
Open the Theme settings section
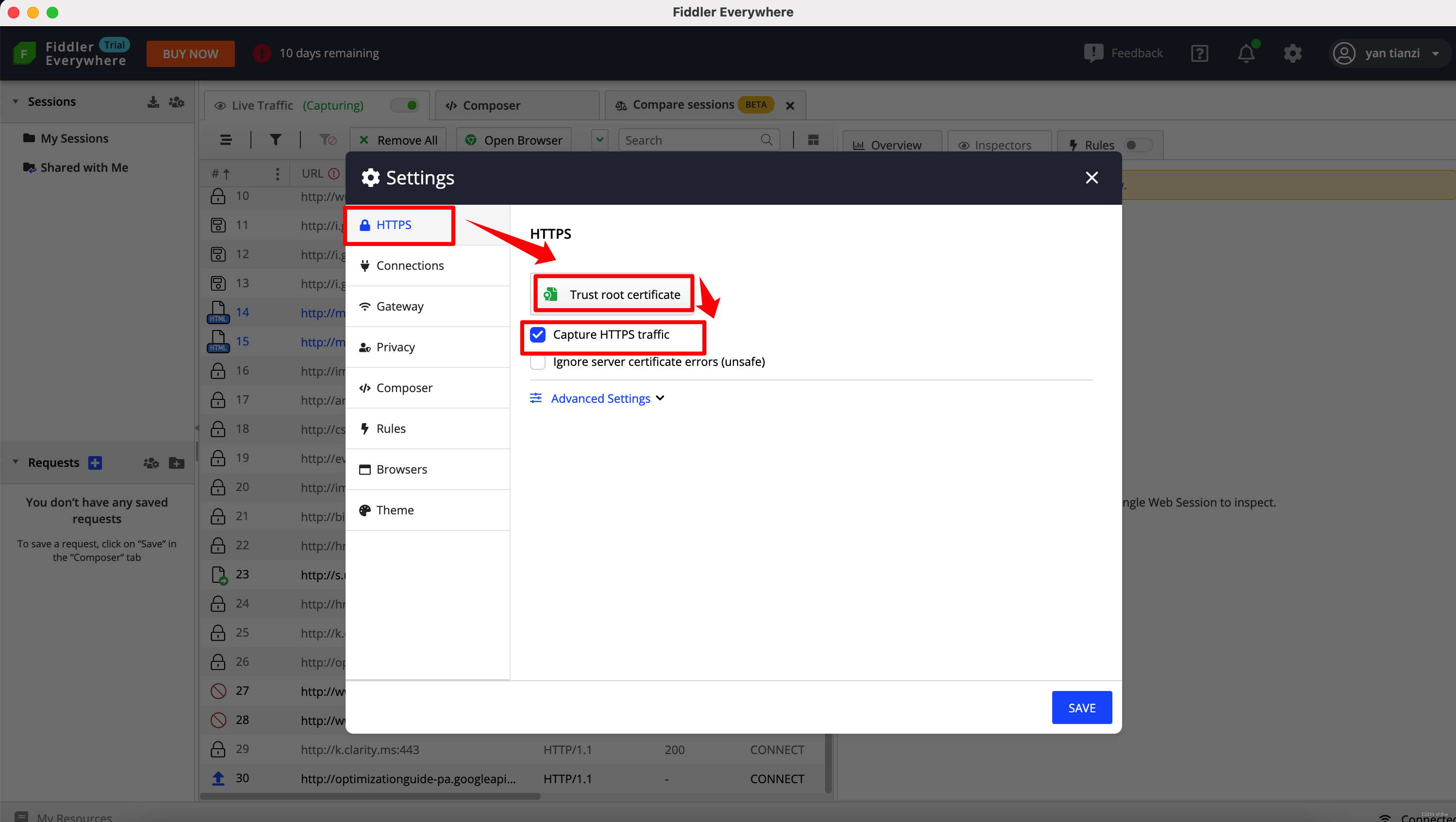[x=395, y=510]
